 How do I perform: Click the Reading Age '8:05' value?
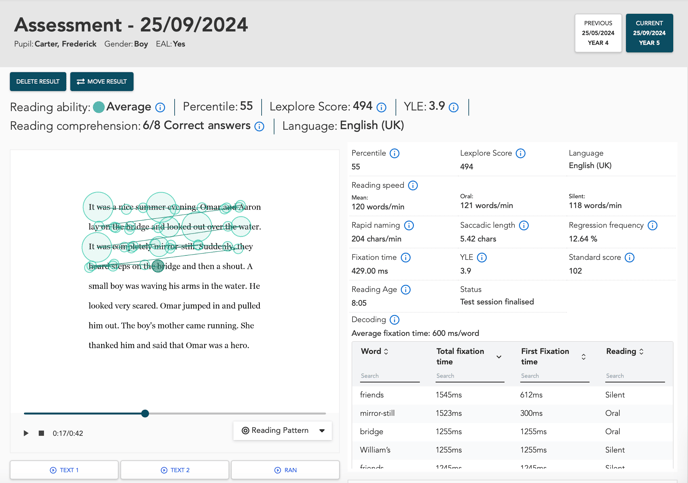[359, 303]
